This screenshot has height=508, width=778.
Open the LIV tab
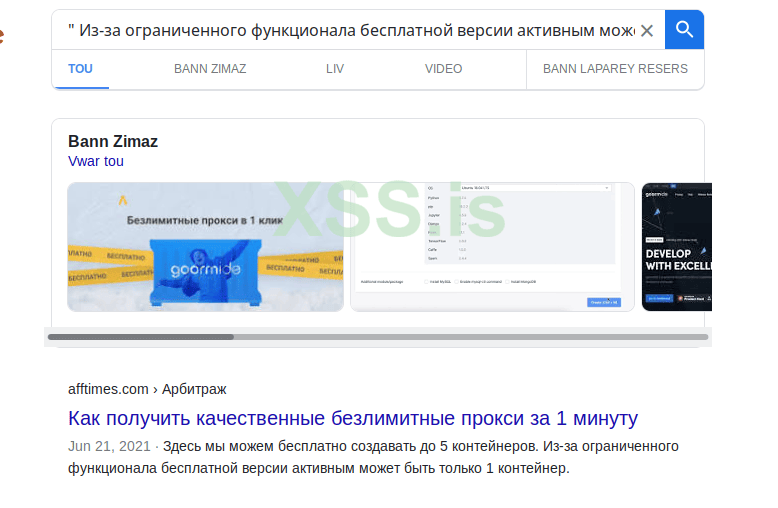coord(335,69)
